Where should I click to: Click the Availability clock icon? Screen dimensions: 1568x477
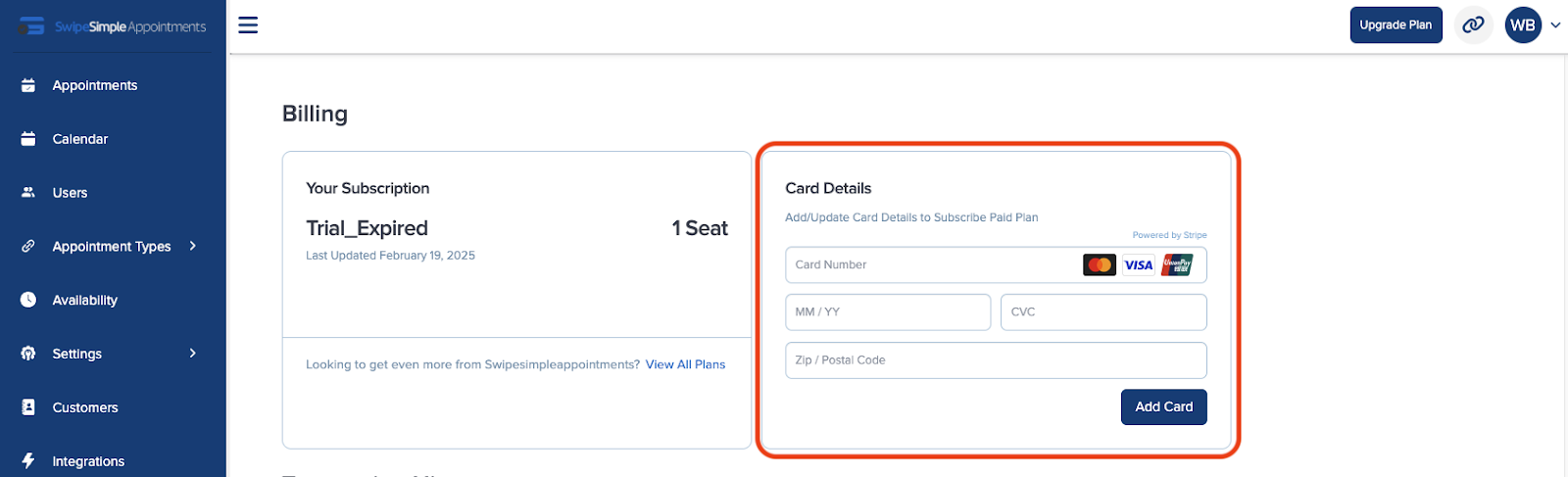[x=28, y=300]
